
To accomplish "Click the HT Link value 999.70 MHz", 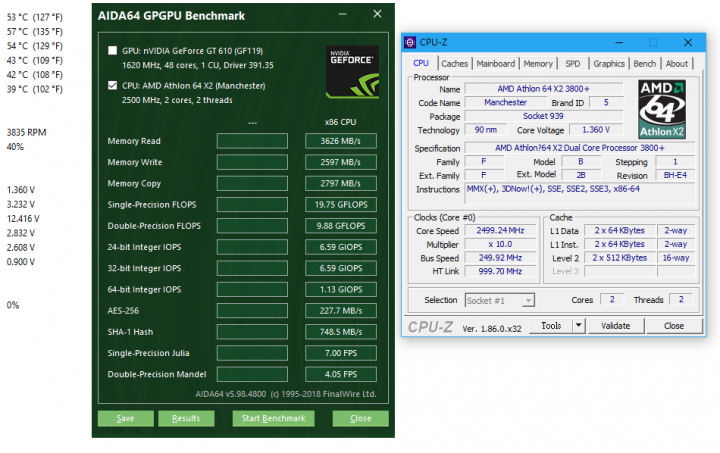I will 500,271.
